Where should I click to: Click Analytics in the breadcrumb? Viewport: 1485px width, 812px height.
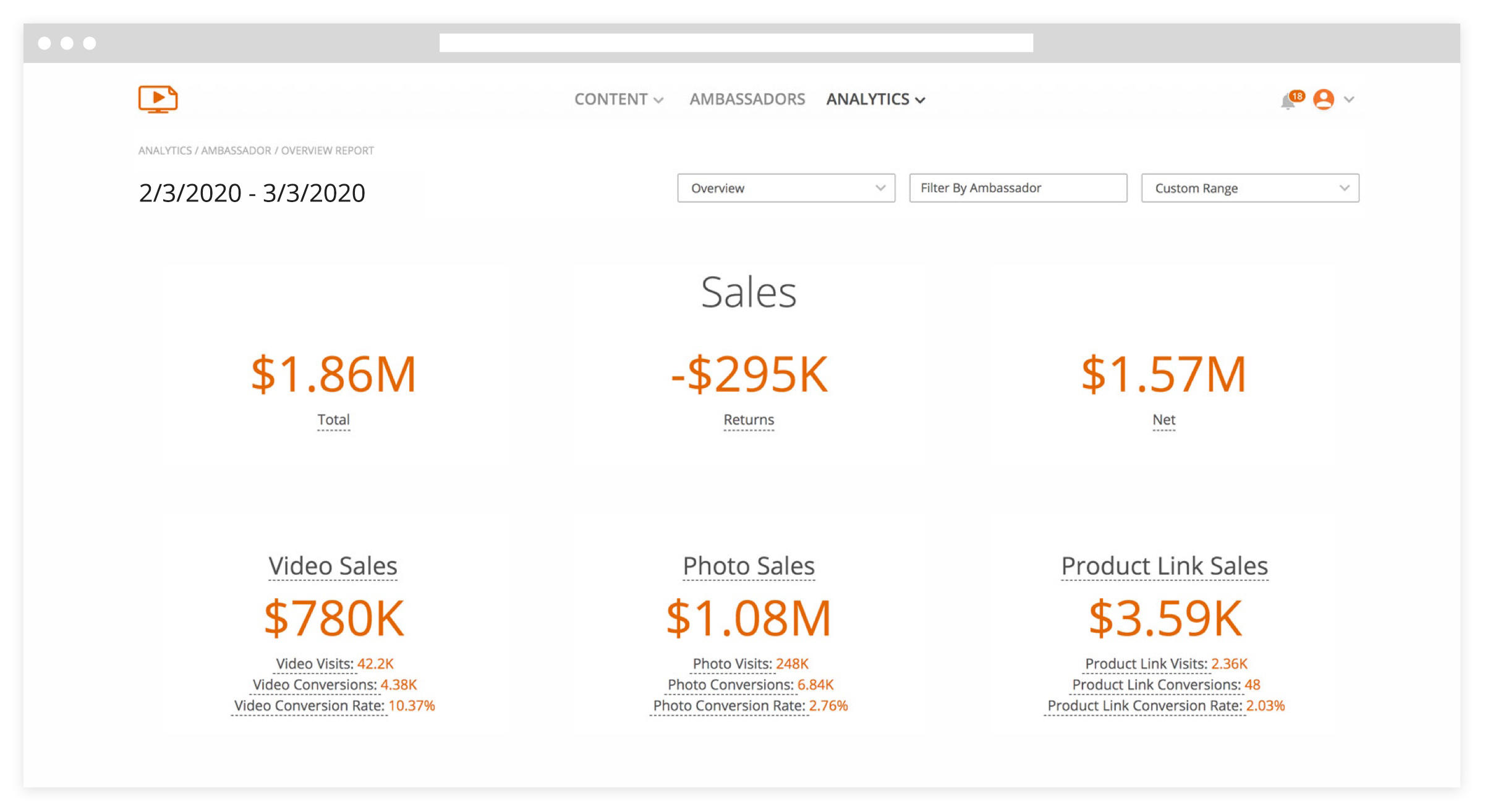click(164, 151)
